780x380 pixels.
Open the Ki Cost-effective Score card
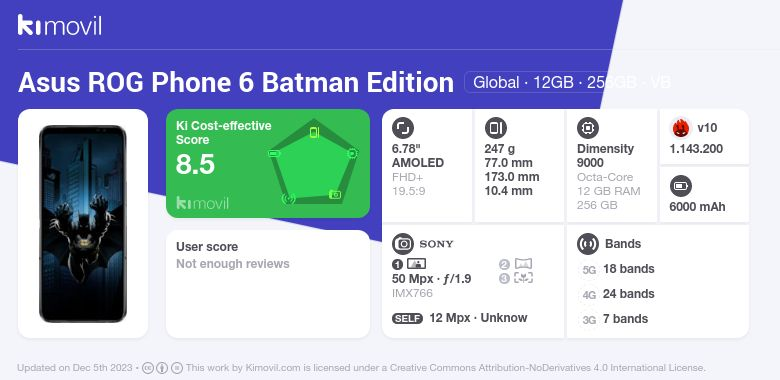268,163
